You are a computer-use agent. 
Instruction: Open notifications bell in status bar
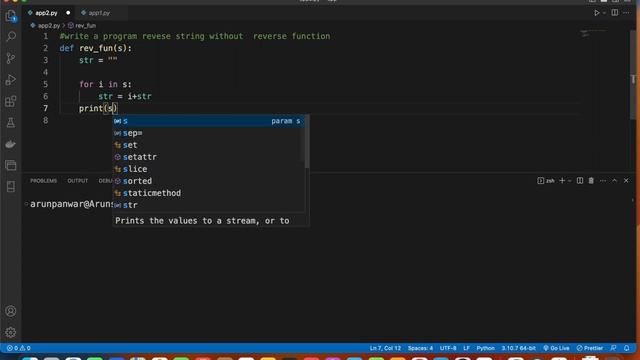(x=627, y=348)
